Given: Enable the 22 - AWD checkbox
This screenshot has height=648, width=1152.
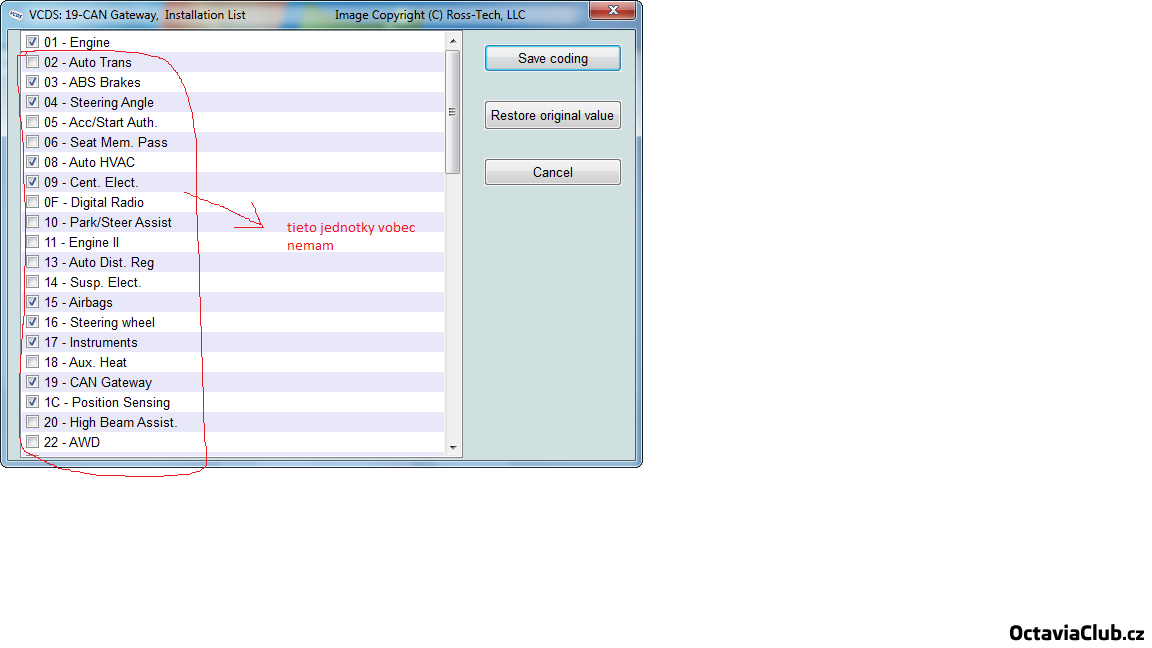Looking at the screenshot, I should click(x=33, y=442).
